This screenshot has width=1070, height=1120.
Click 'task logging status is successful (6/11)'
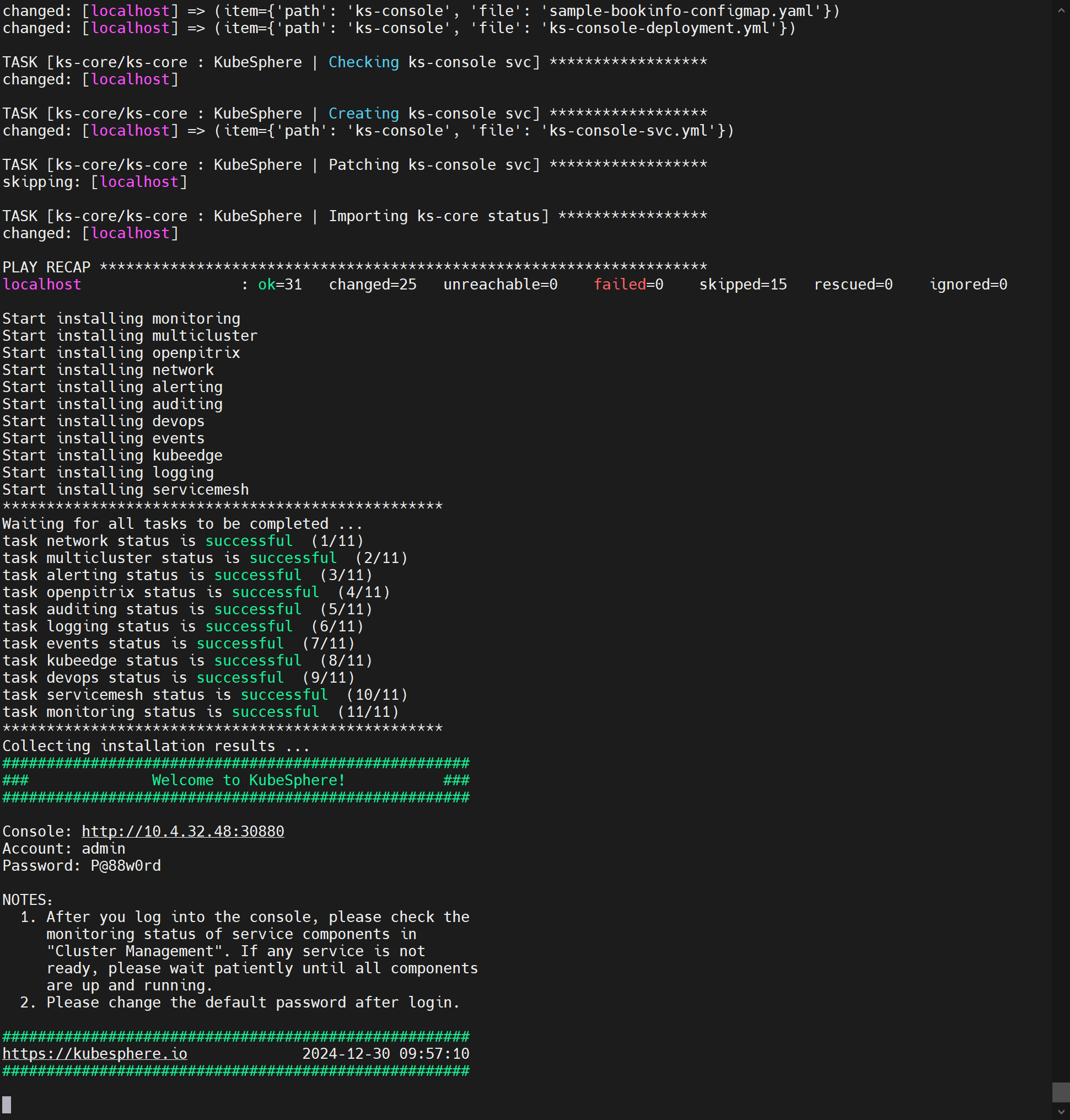[x=182, y=626]
